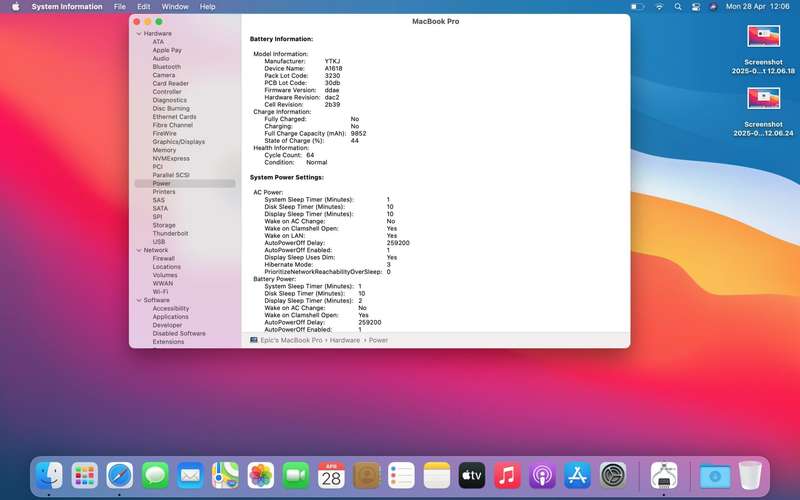Open Launchpad in the Dock
This screenshot has height=500, width=800.
tap(84, 476)
